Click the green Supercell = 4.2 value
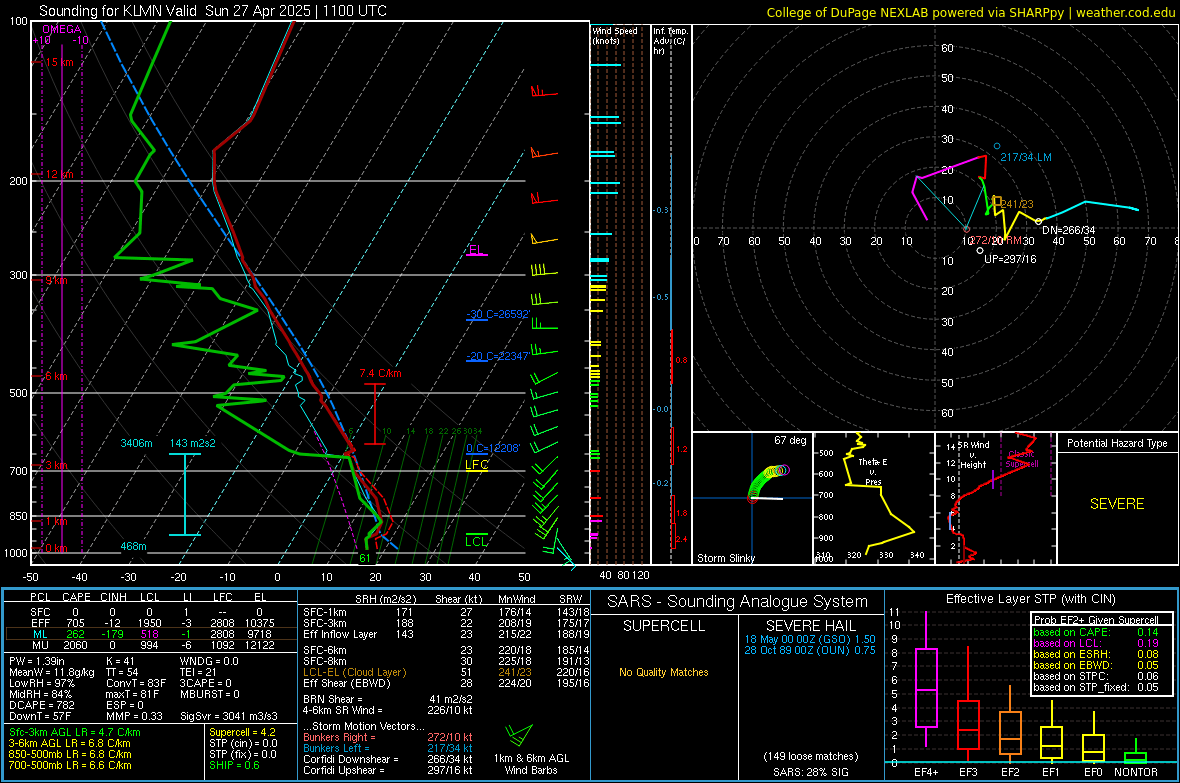 tap(242, 732)
